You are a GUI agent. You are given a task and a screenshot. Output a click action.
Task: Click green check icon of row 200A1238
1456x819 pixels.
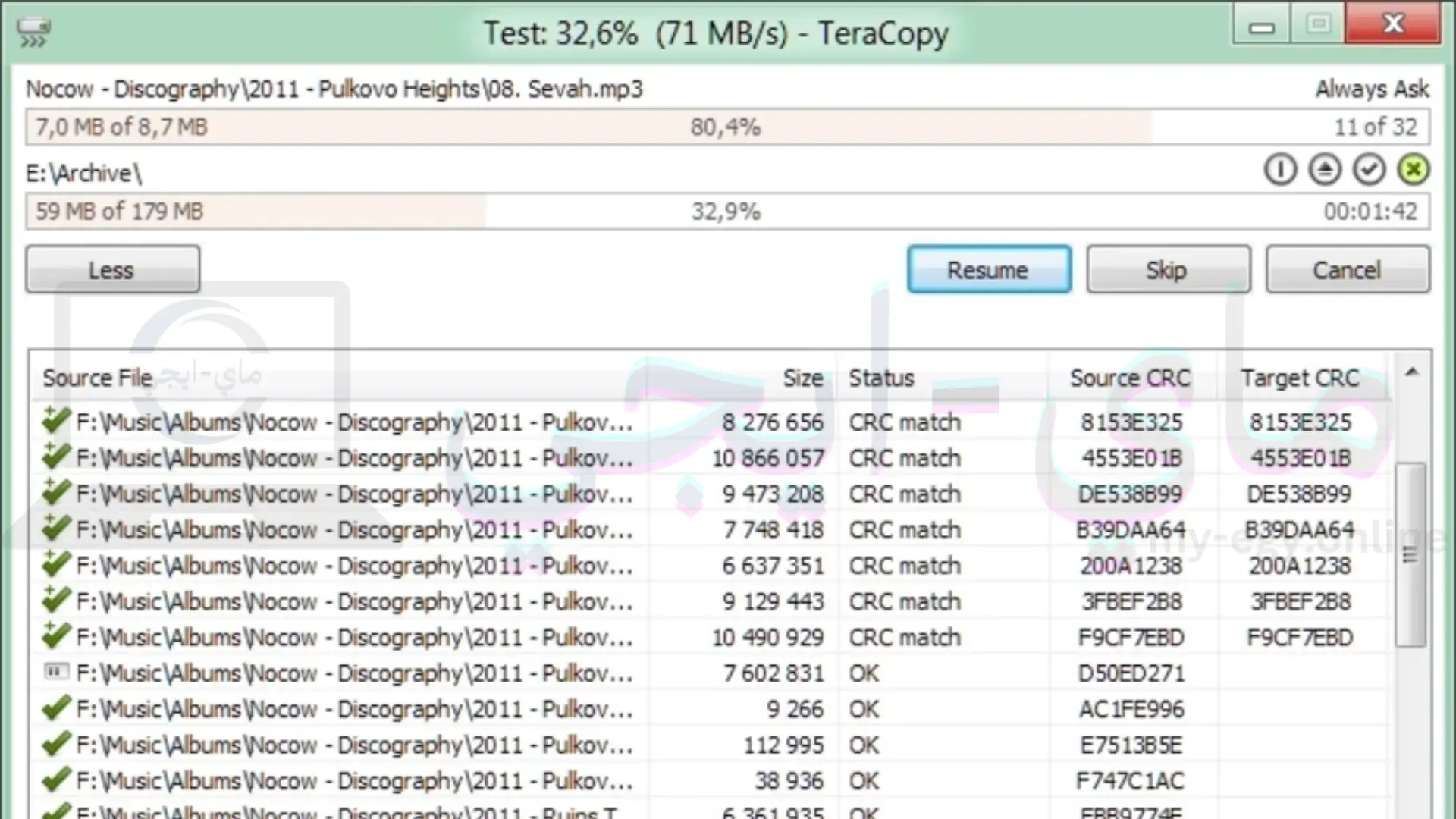point(56,564)
